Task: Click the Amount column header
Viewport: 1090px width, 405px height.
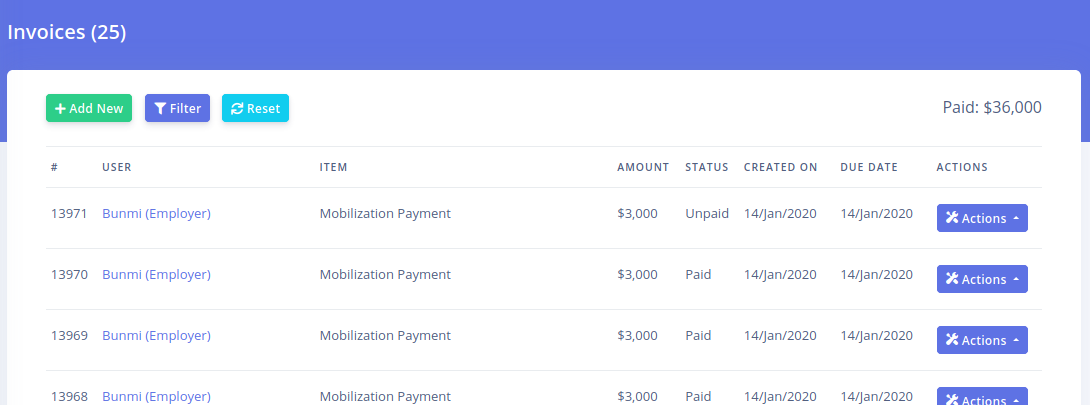Action: [x=643, y=167]
